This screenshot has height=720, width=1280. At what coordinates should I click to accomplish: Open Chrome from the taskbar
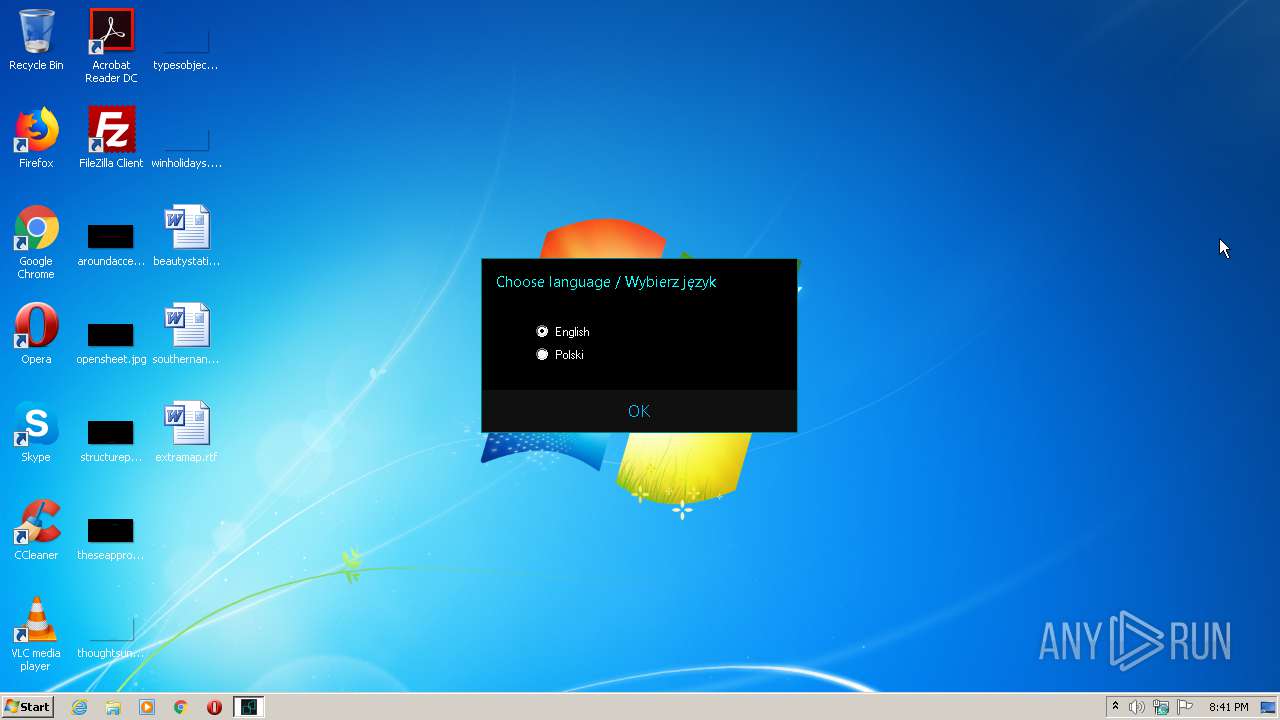[x=181, y=707]
